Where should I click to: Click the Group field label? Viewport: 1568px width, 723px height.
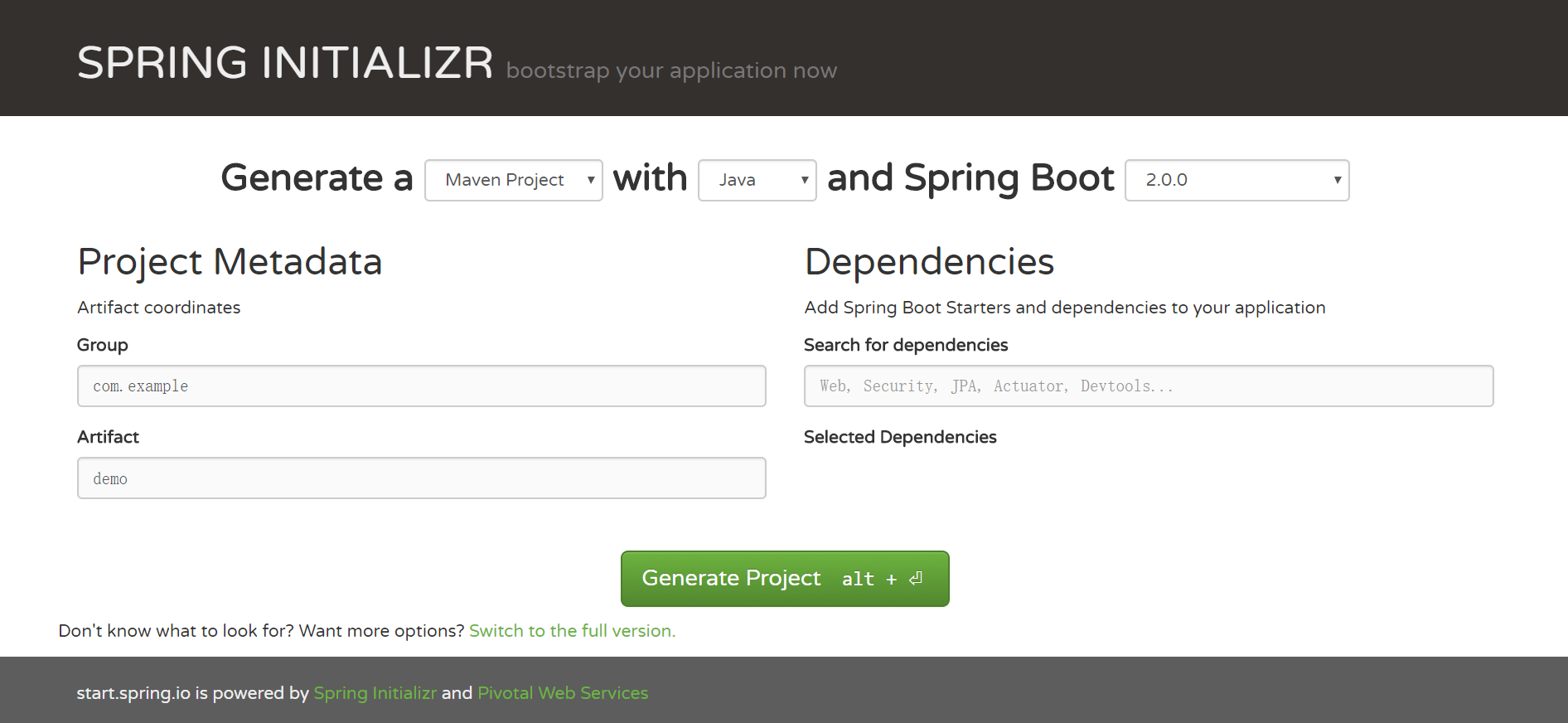103,345
